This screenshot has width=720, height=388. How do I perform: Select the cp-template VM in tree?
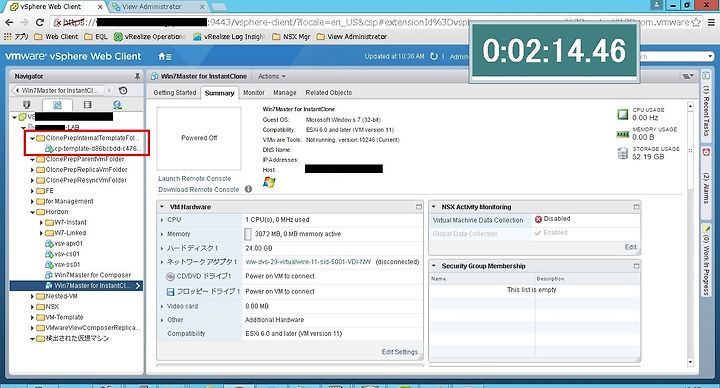(93, 149)
